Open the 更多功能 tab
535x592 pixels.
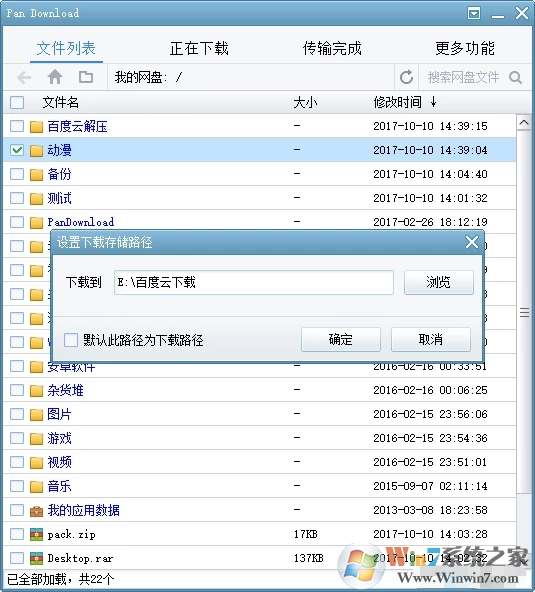tap(465, 48)
